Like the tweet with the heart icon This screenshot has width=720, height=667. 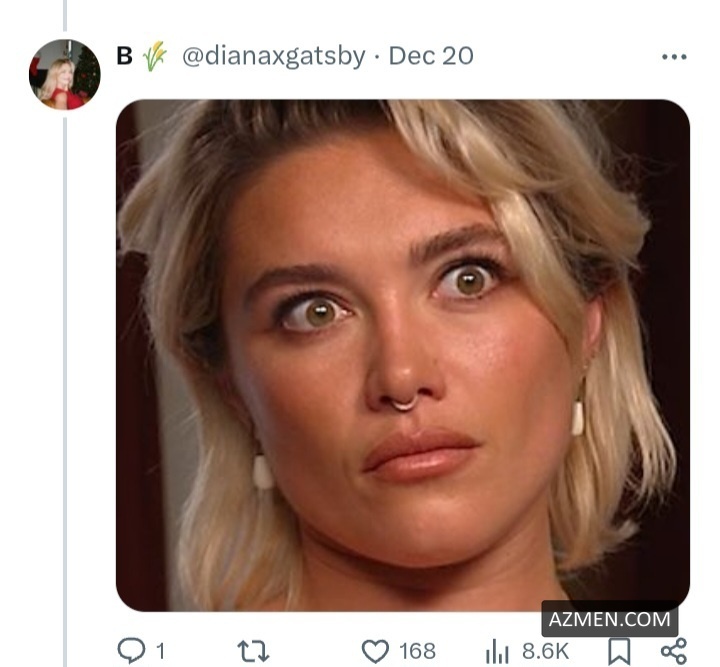pos(375,651)
